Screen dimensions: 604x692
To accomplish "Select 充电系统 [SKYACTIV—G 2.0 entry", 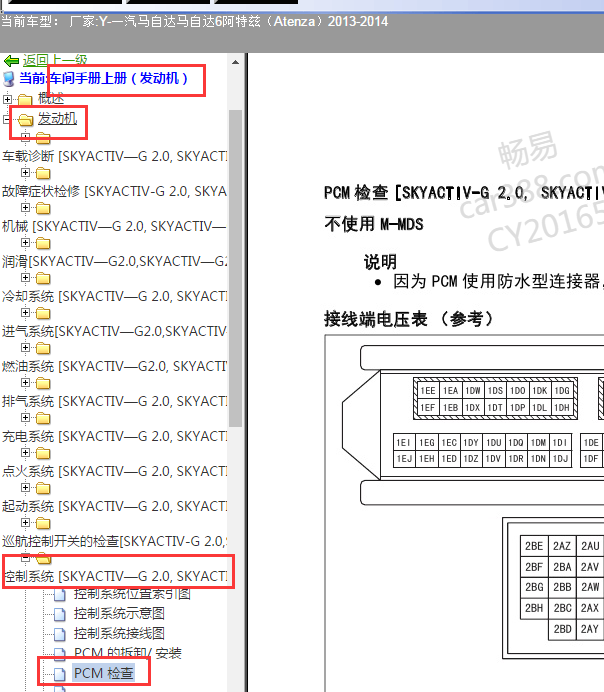I will coord(115,436).
